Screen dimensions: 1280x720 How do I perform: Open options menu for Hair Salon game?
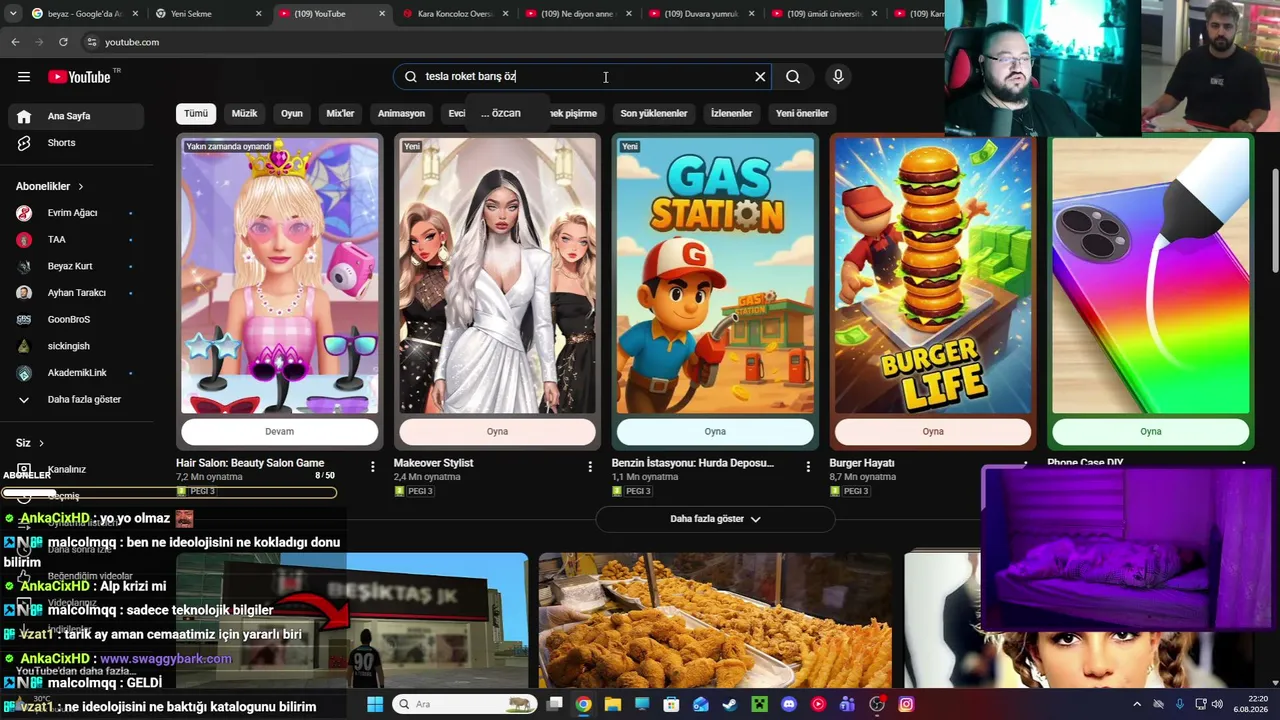pos(372,467)
